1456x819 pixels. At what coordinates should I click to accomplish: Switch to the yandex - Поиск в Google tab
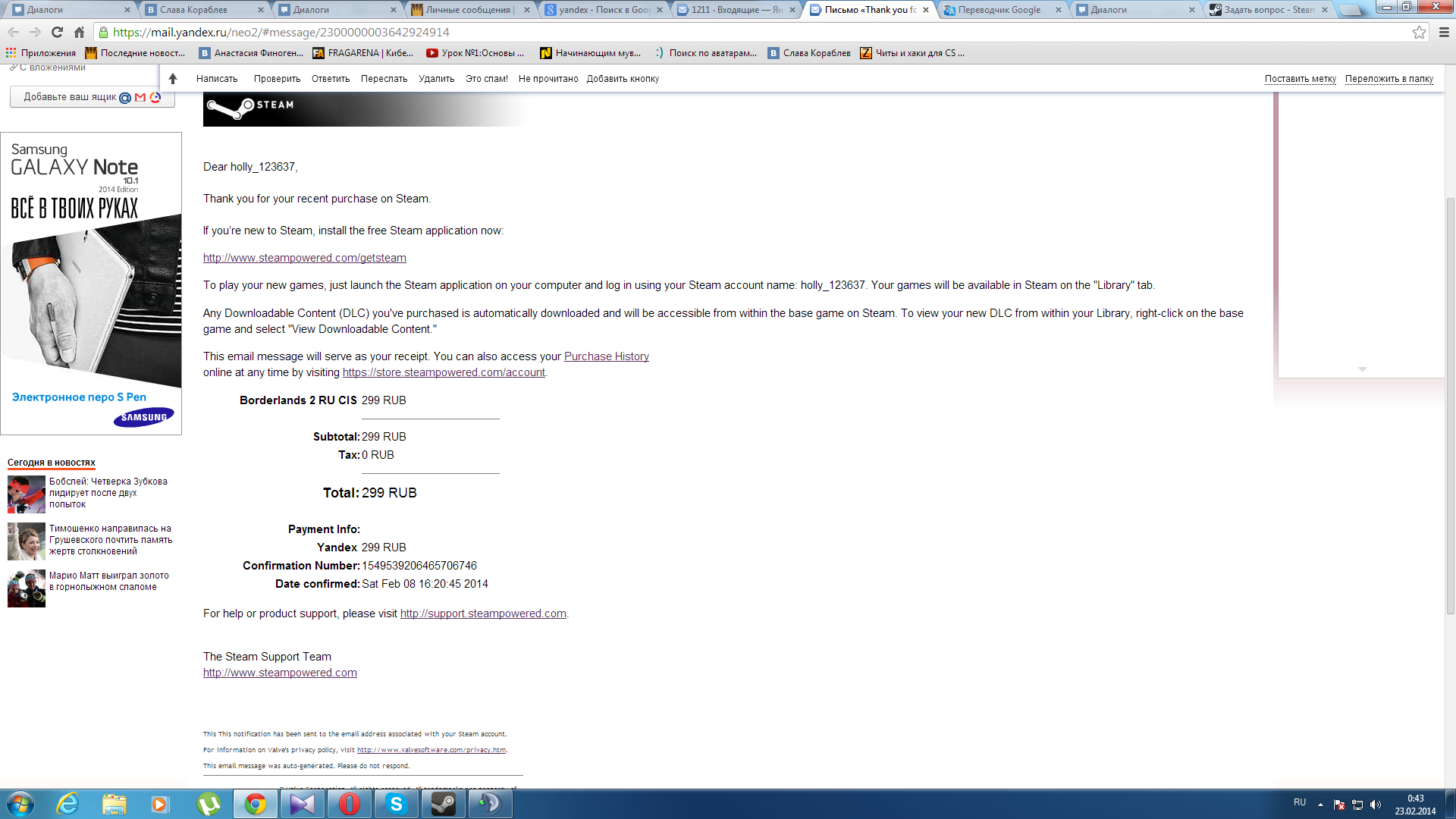604,10
